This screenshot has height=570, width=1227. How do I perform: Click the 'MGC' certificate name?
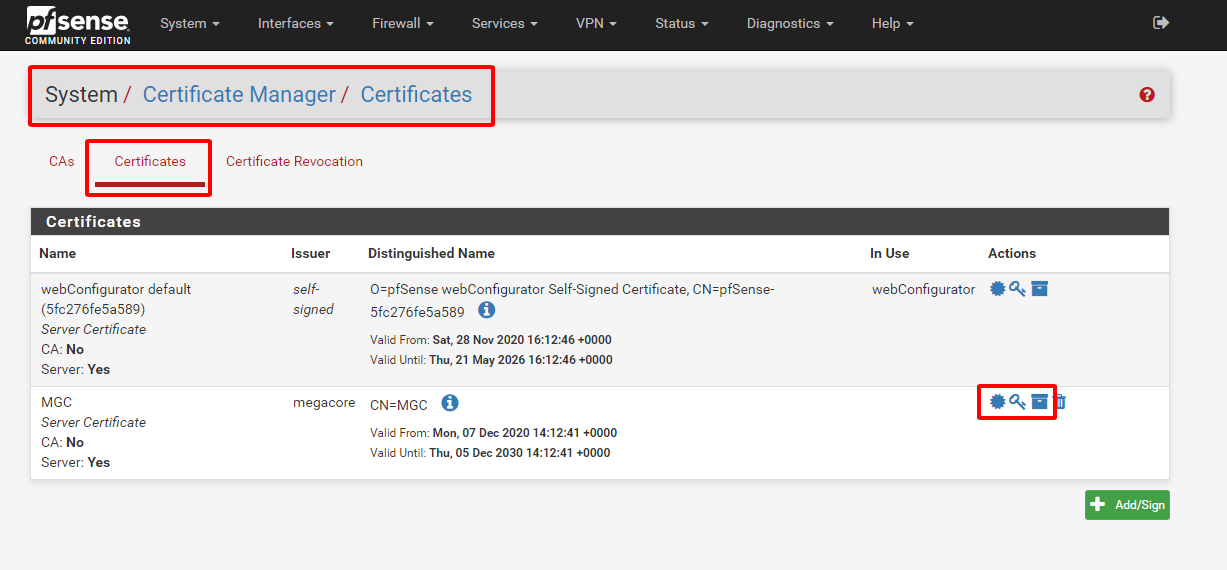pos(56,402)
